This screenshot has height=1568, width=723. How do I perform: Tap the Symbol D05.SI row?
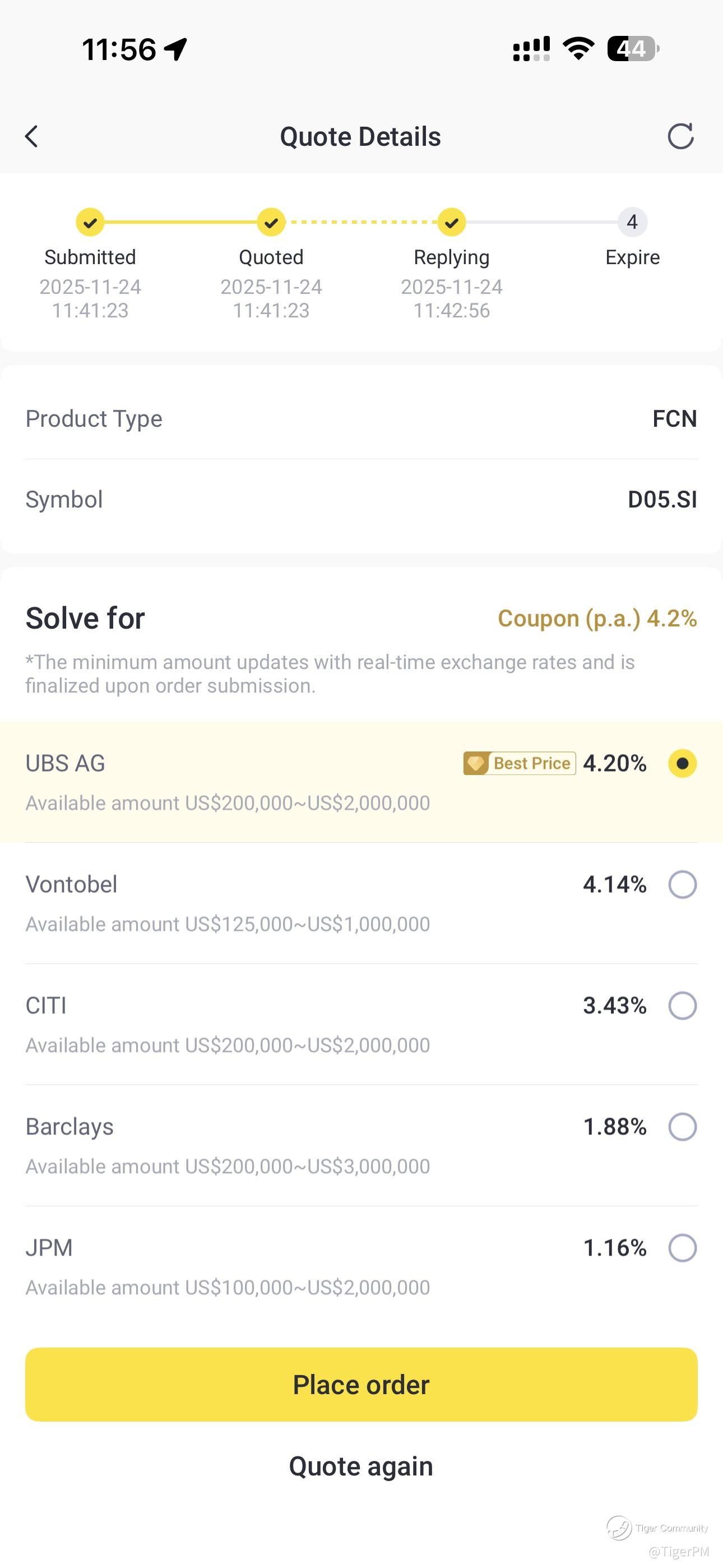[361, 500]
